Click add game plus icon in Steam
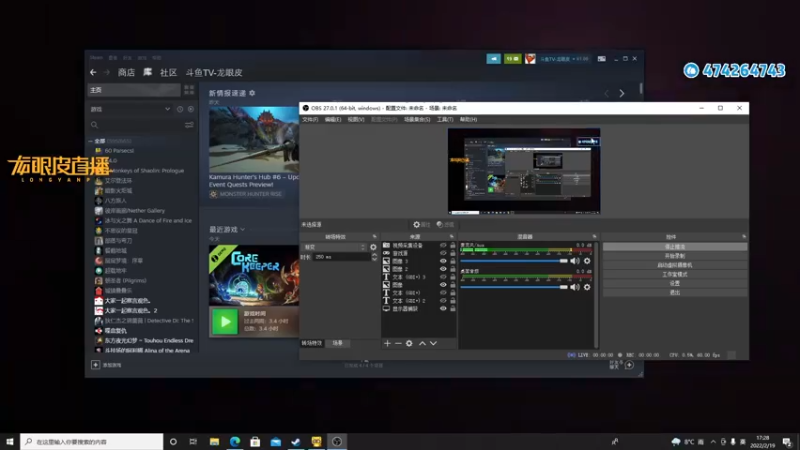800x450 pixels. point(95,365)
